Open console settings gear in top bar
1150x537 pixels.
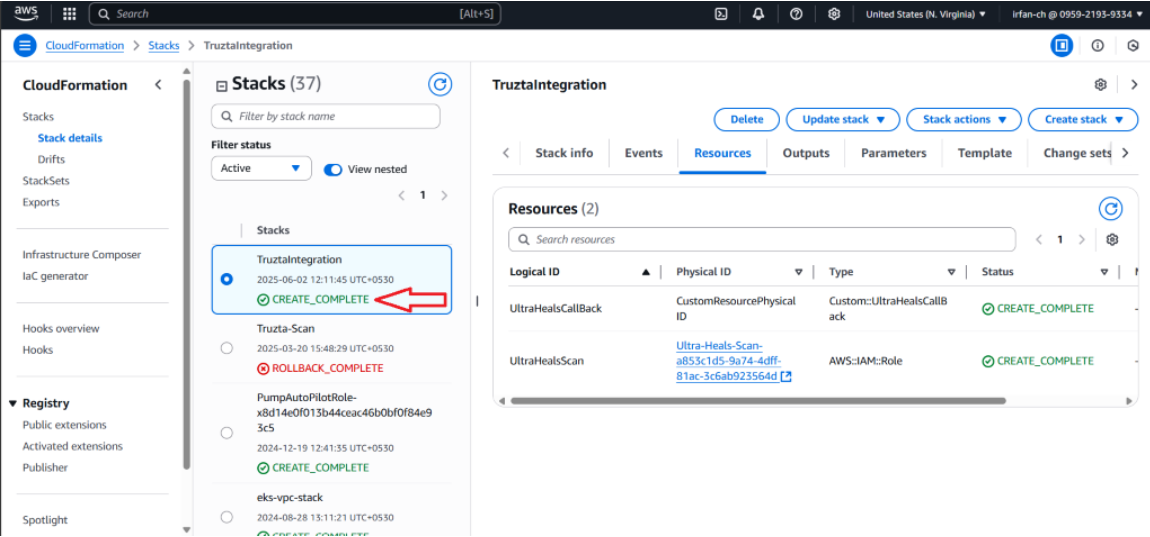click(834, 14)
